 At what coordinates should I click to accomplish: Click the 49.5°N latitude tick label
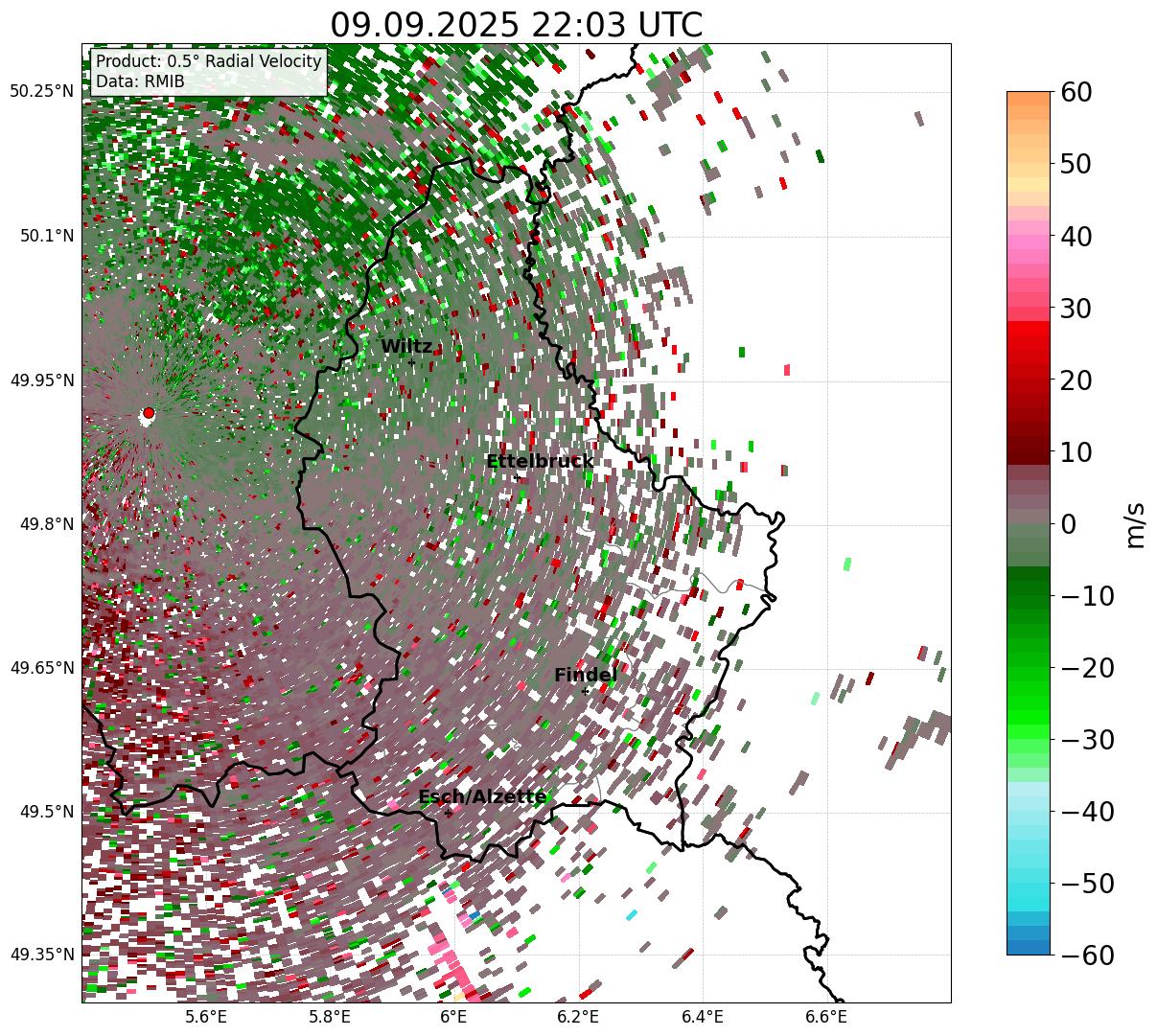point(47,812)
